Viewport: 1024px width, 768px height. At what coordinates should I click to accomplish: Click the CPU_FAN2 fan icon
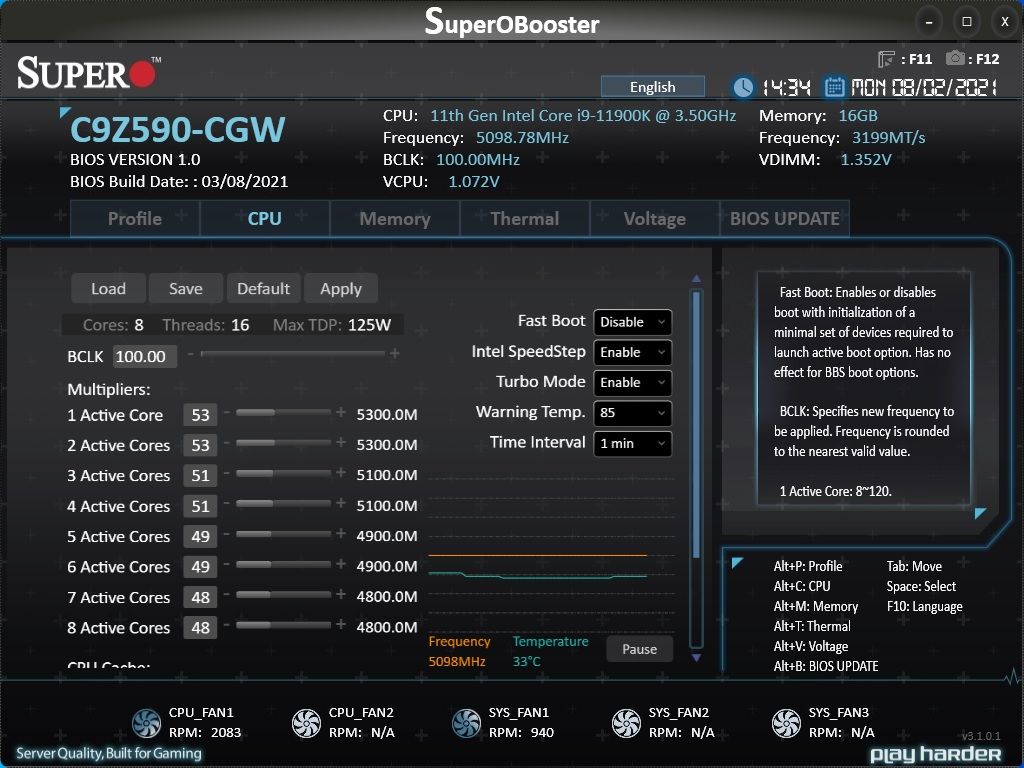(x=306, y=723)
